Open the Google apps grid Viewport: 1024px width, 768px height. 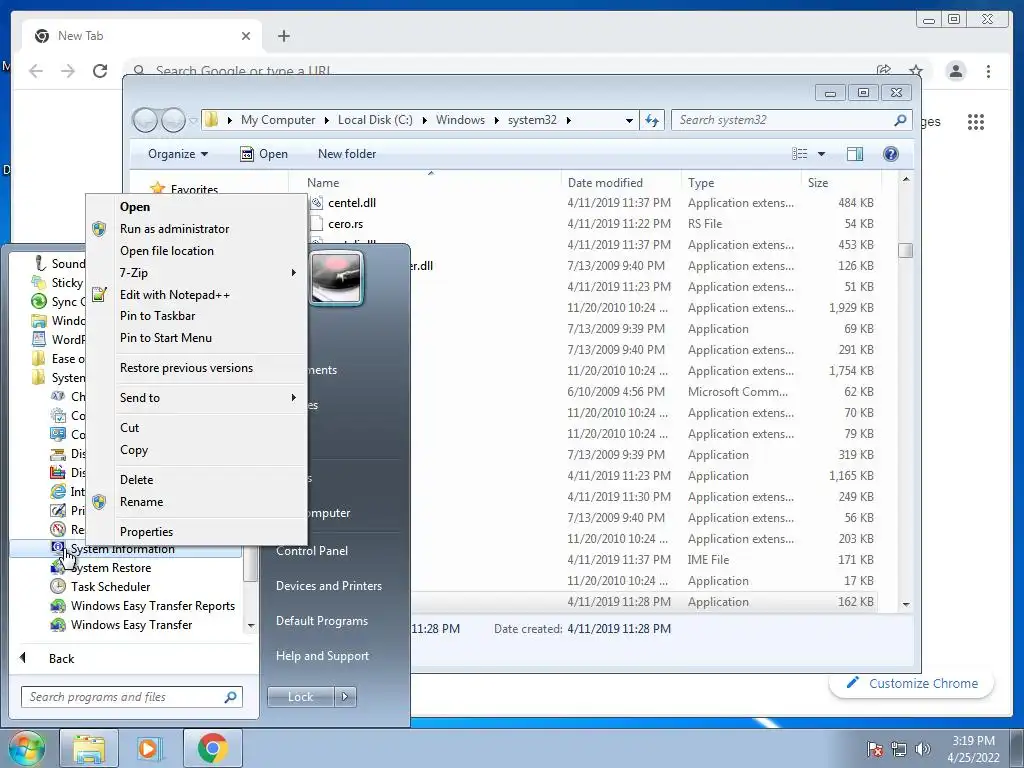pyautogui.click(x=976, y=121)
